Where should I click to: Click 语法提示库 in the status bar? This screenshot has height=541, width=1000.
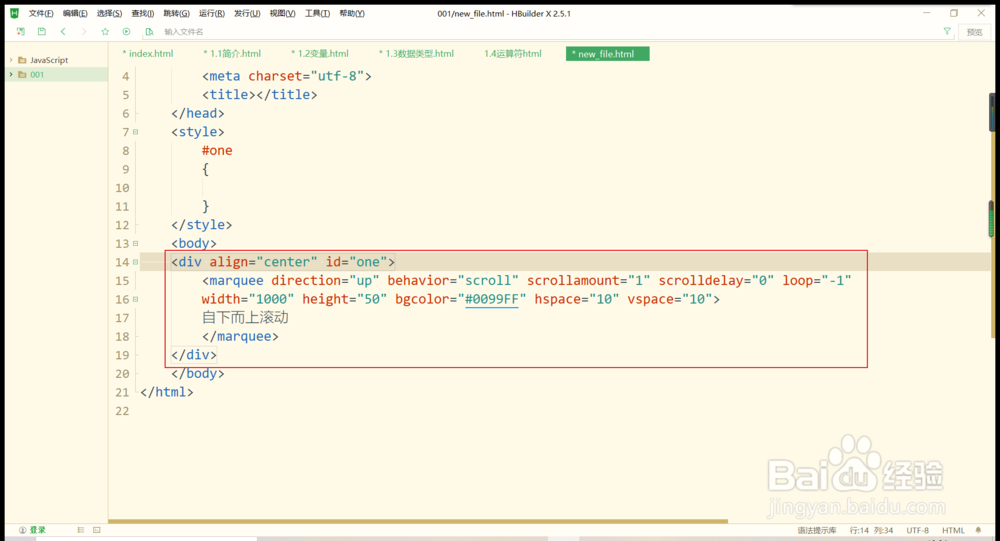pyautogui.click(x=817, y=530)
